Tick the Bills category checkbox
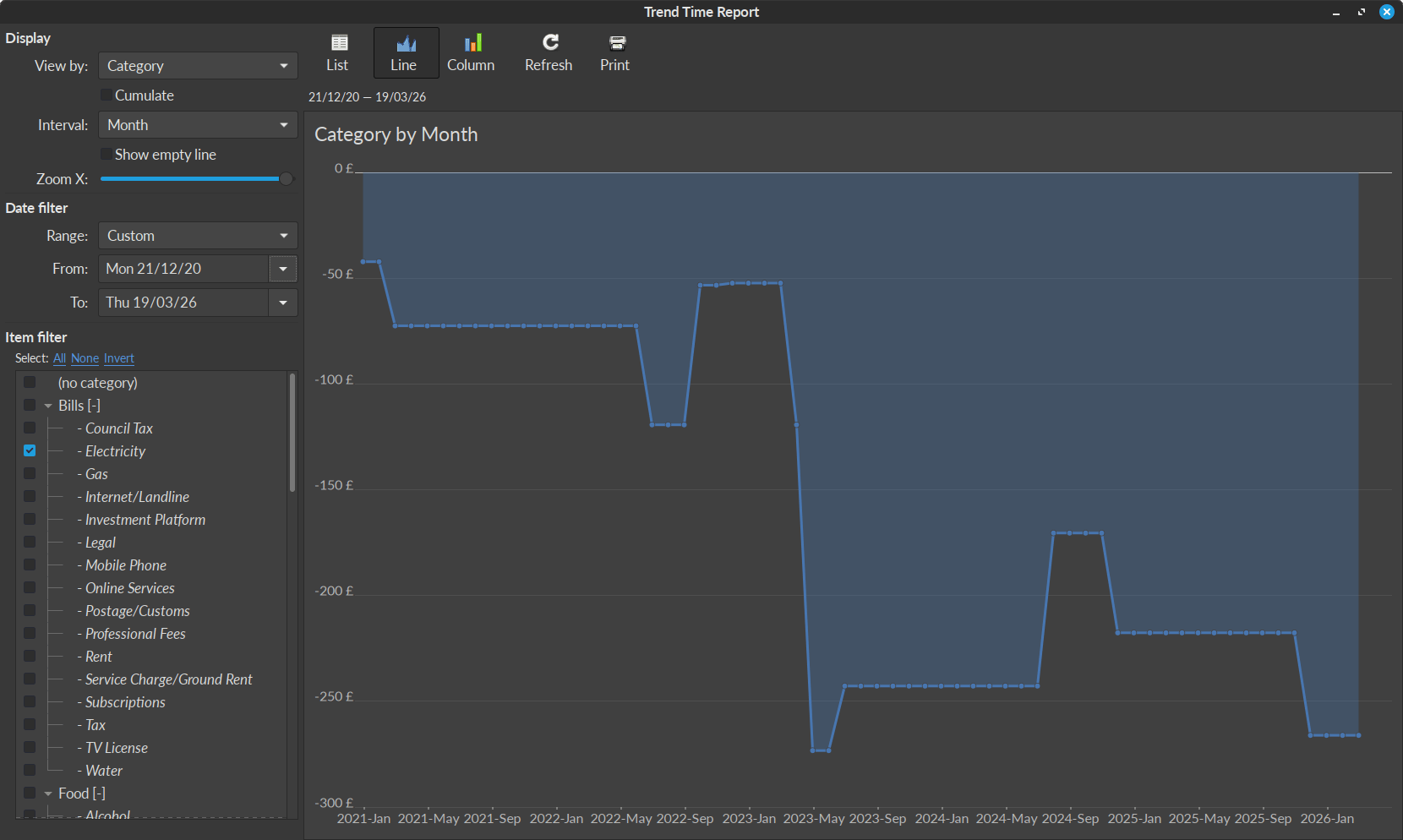1403x840 pixels. click(x=30, y=405)
